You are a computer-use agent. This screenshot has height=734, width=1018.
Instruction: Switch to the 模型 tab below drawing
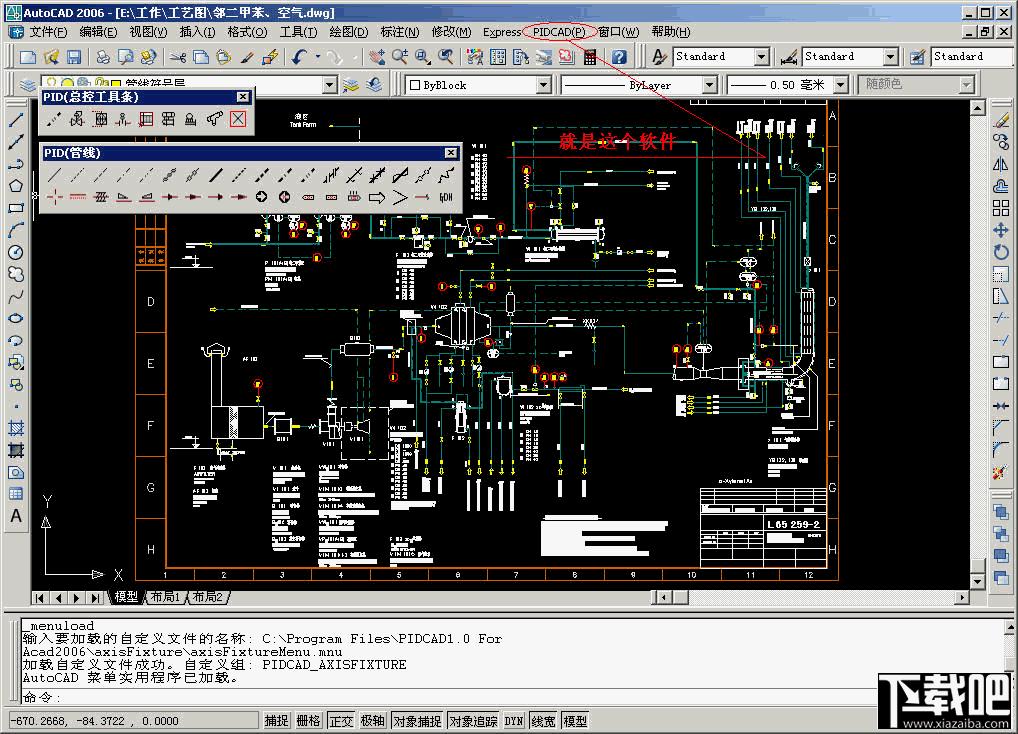coord(126,596)
